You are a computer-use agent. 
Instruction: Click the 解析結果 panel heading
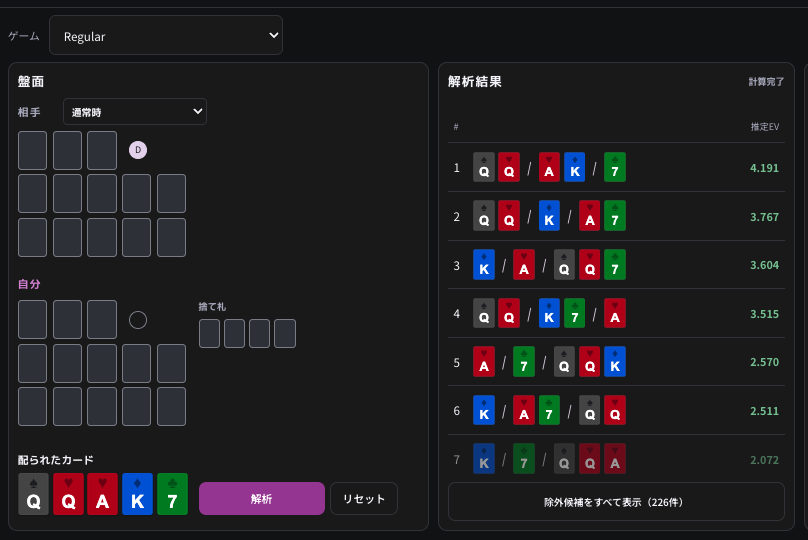click(x=475, y=81)
